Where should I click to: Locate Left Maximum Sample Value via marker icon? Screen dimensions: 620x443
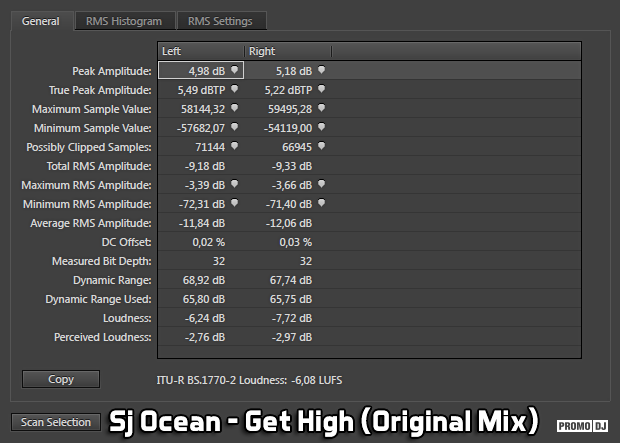(234, 108)
